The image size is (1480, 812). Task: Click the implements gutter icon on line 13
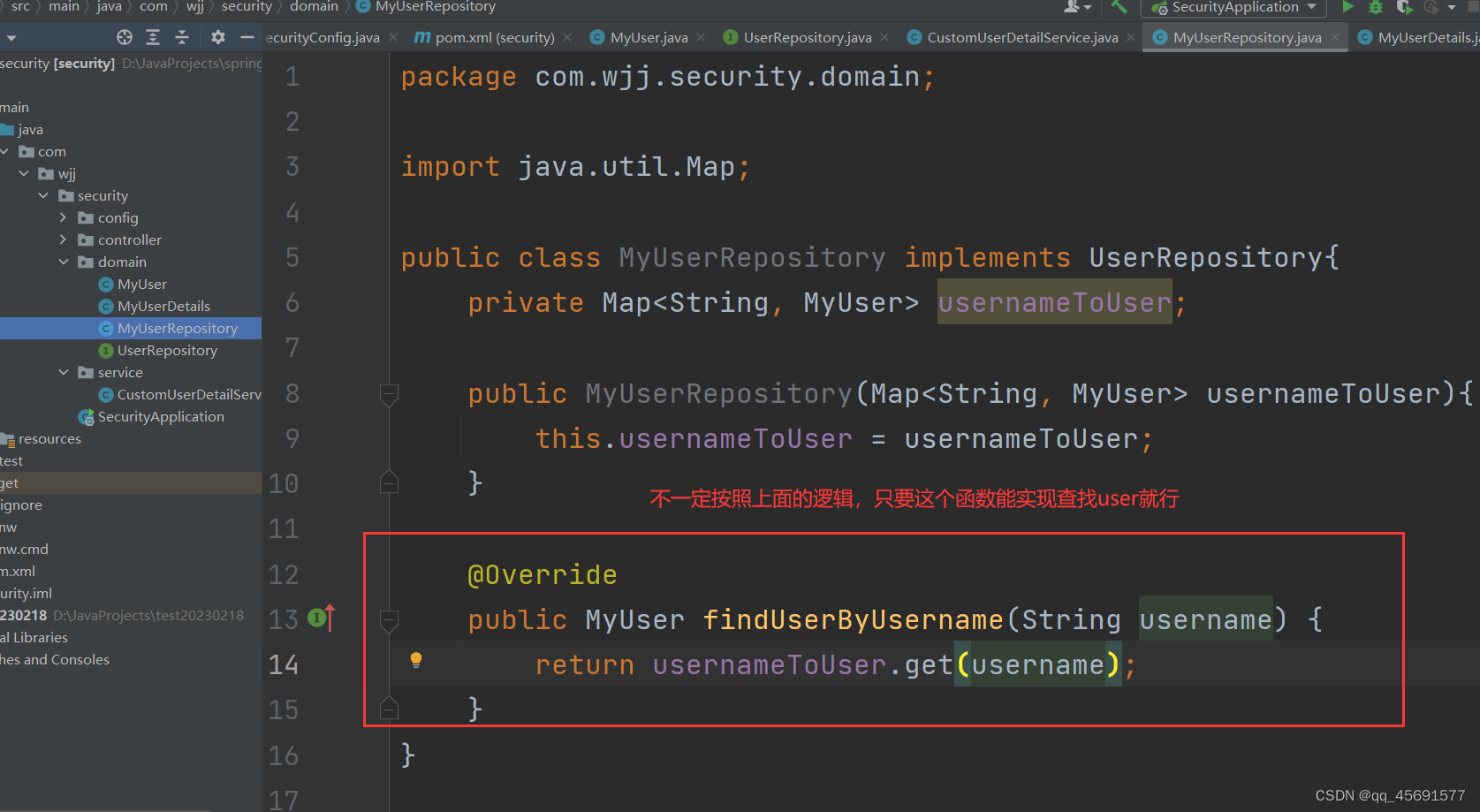pos(322,618)
